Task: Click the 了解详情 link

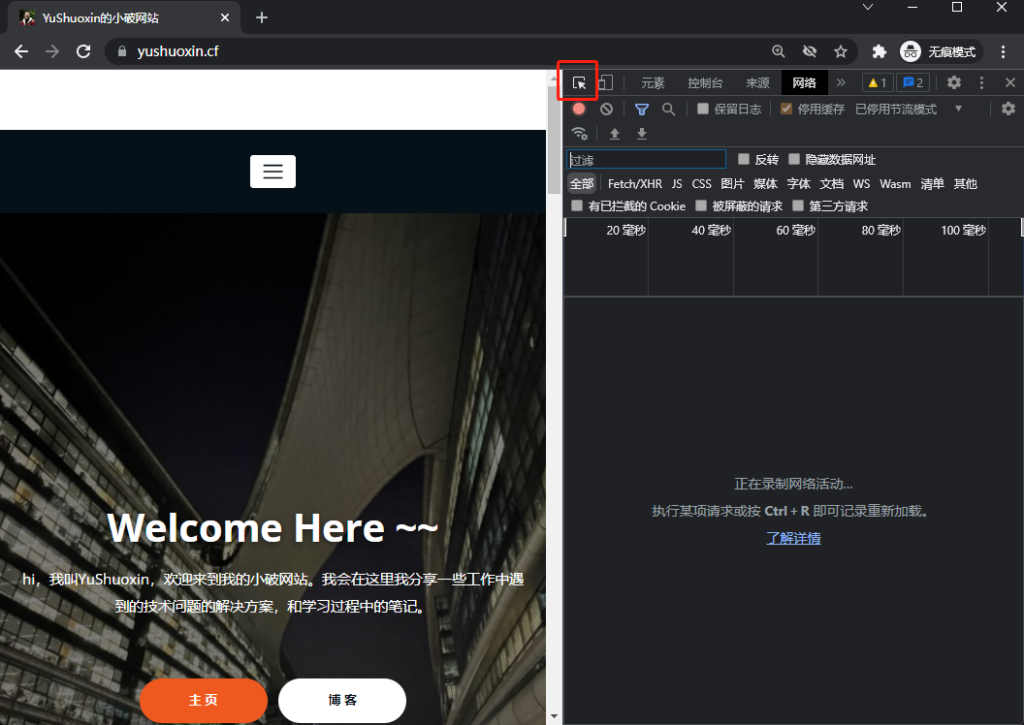Action: tap(793, 538)
